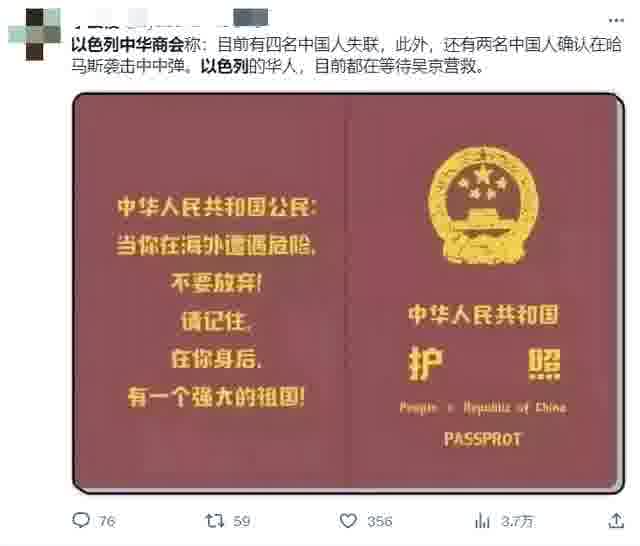Open the poster's profile avatar
640x546 pixels.
[x=35, y=34]
